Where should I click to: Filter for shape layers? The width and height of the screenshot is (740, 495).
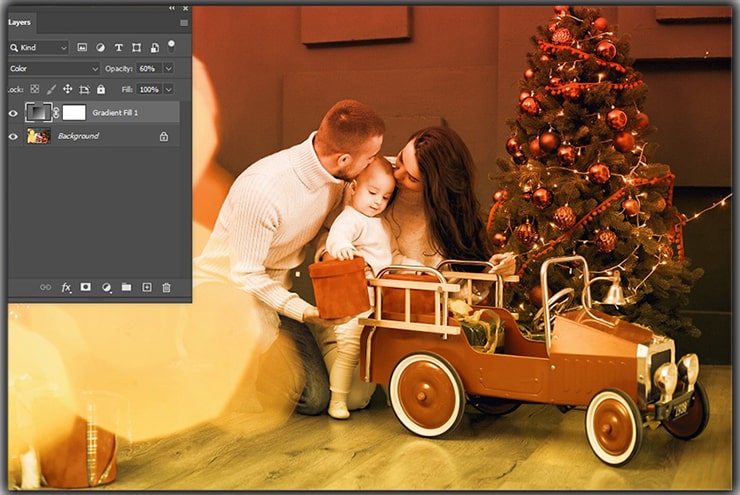click(x=136, y=48)
